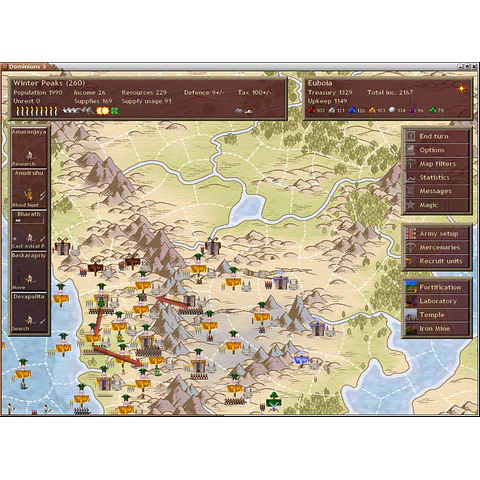This screenshot has height=480, width=480.
Task: Click the white astral pearl icon
Action: coord(392,110)
